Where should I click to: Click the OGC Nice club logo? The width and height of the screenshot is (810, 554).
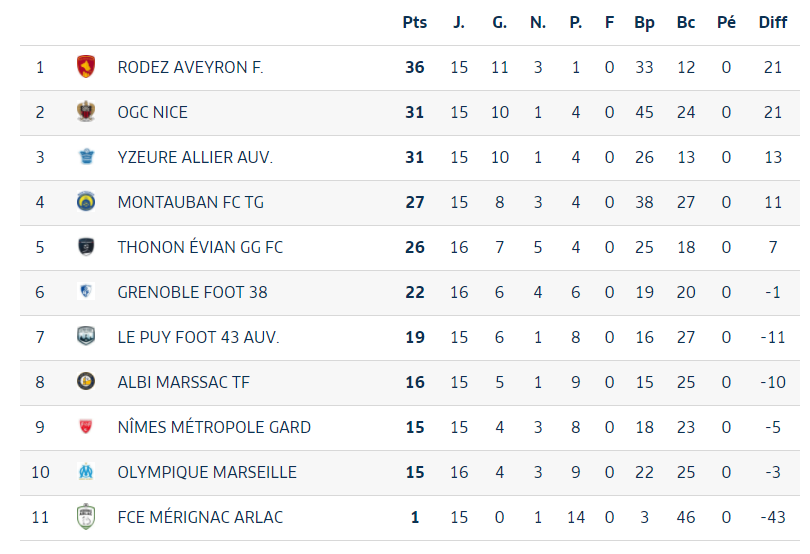pos(86,112)
